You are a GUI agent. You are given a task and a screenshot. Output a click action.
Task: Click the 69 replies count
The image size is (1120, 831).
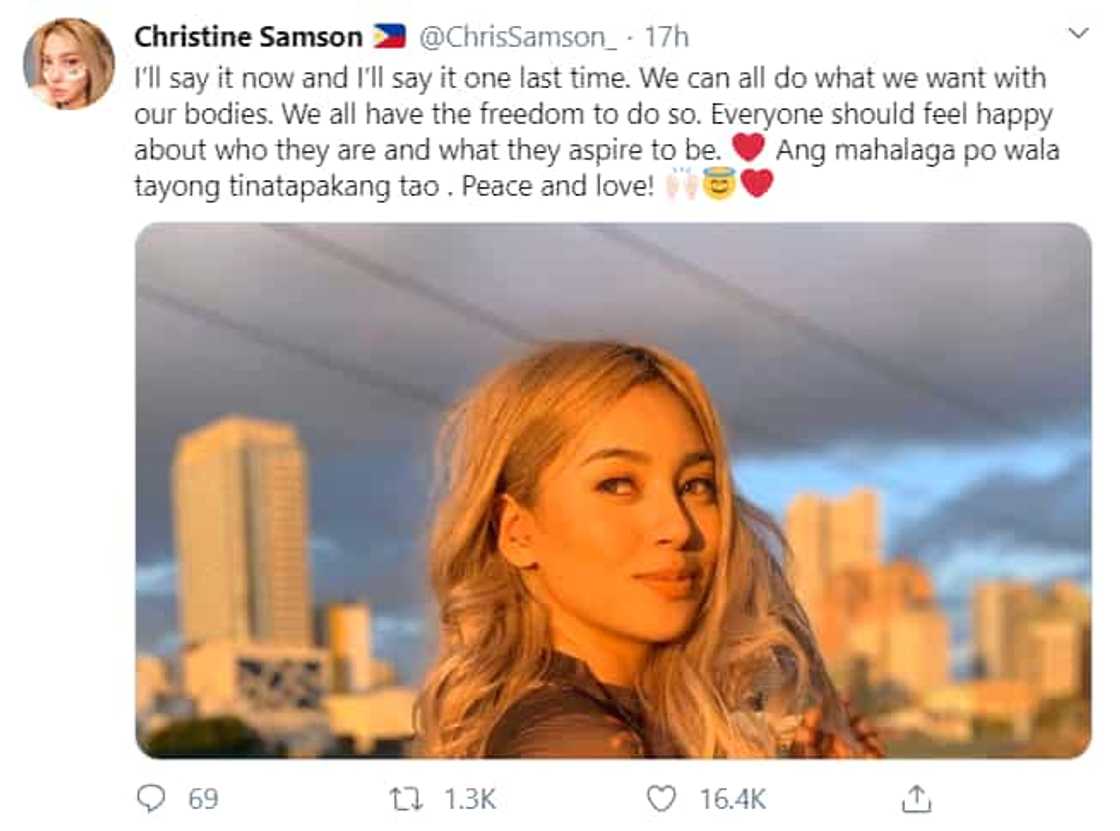point(204,798)
